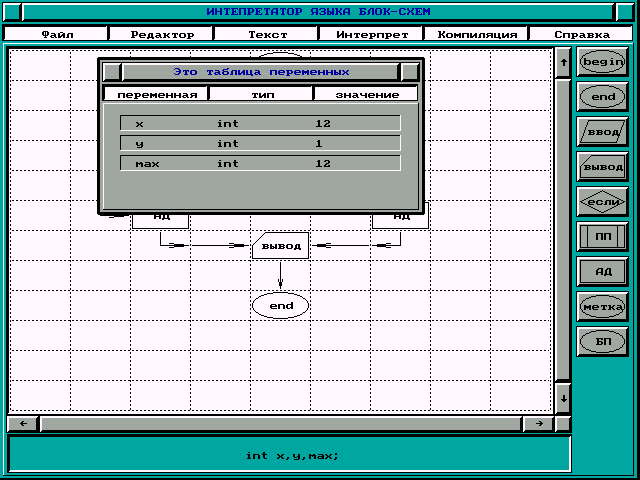Pick the ввод input block tool
The image size is (640, 480).
(602, 132)
